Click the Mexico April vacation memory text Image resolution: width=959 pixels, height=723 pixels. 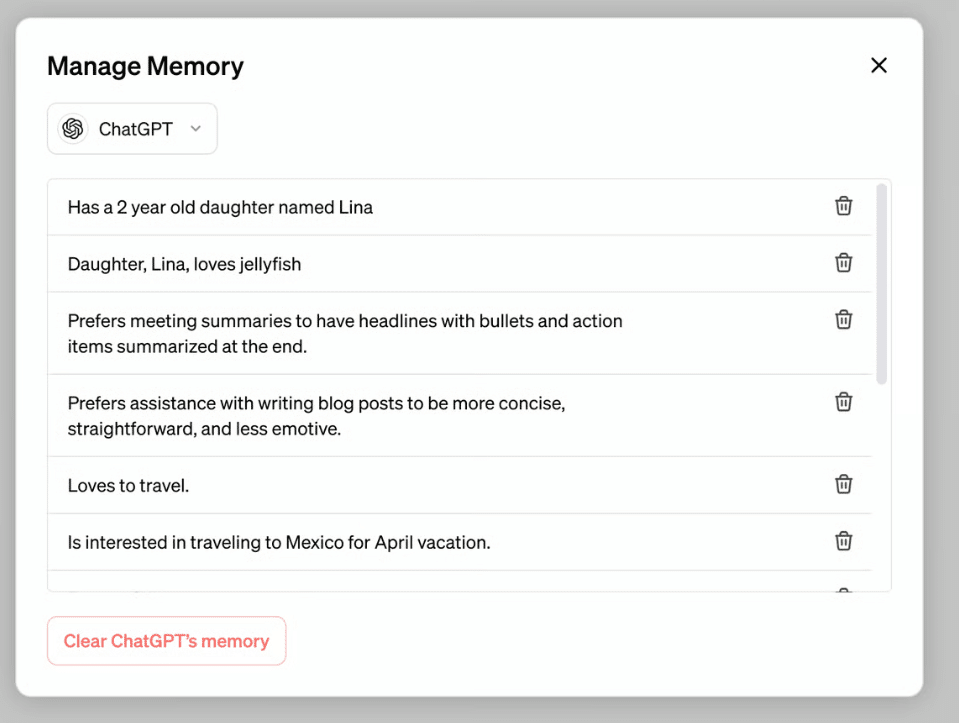coord(278,543)
